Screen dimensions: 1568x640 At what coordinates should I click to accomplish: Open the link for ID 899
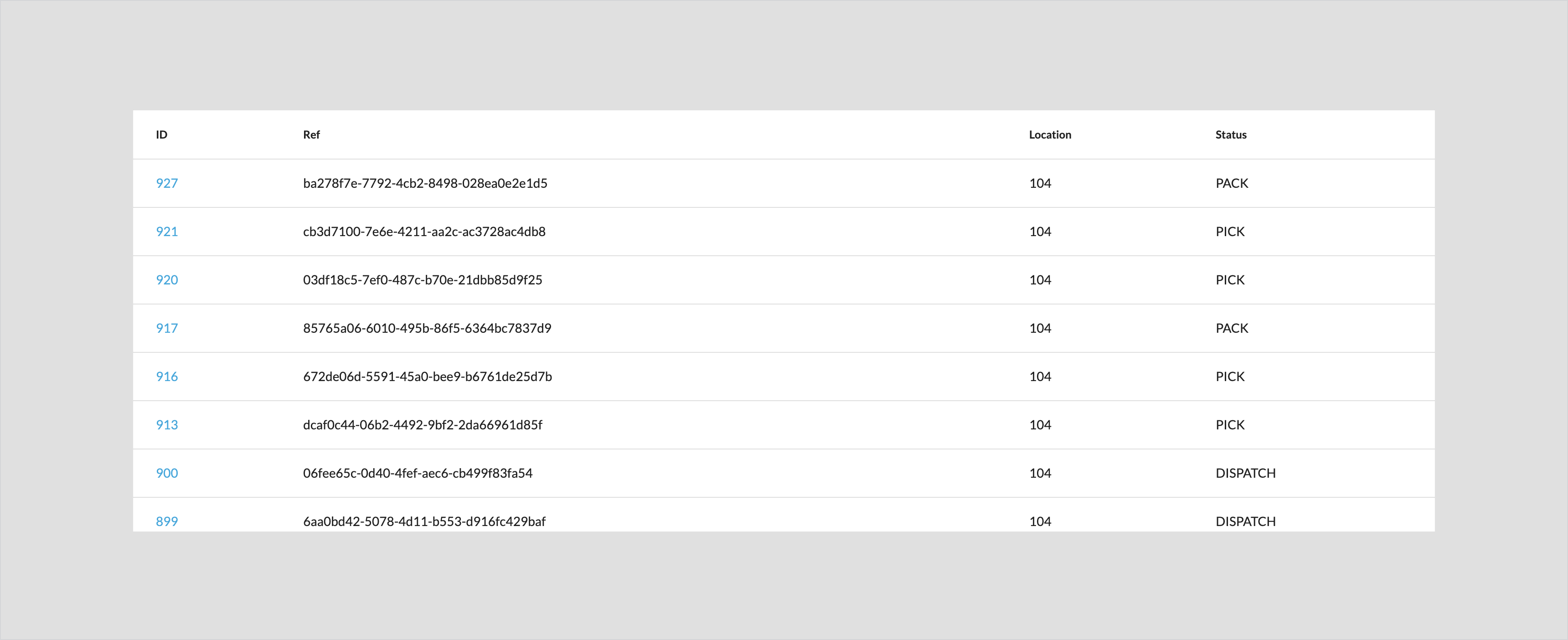(x=167, y=521)
